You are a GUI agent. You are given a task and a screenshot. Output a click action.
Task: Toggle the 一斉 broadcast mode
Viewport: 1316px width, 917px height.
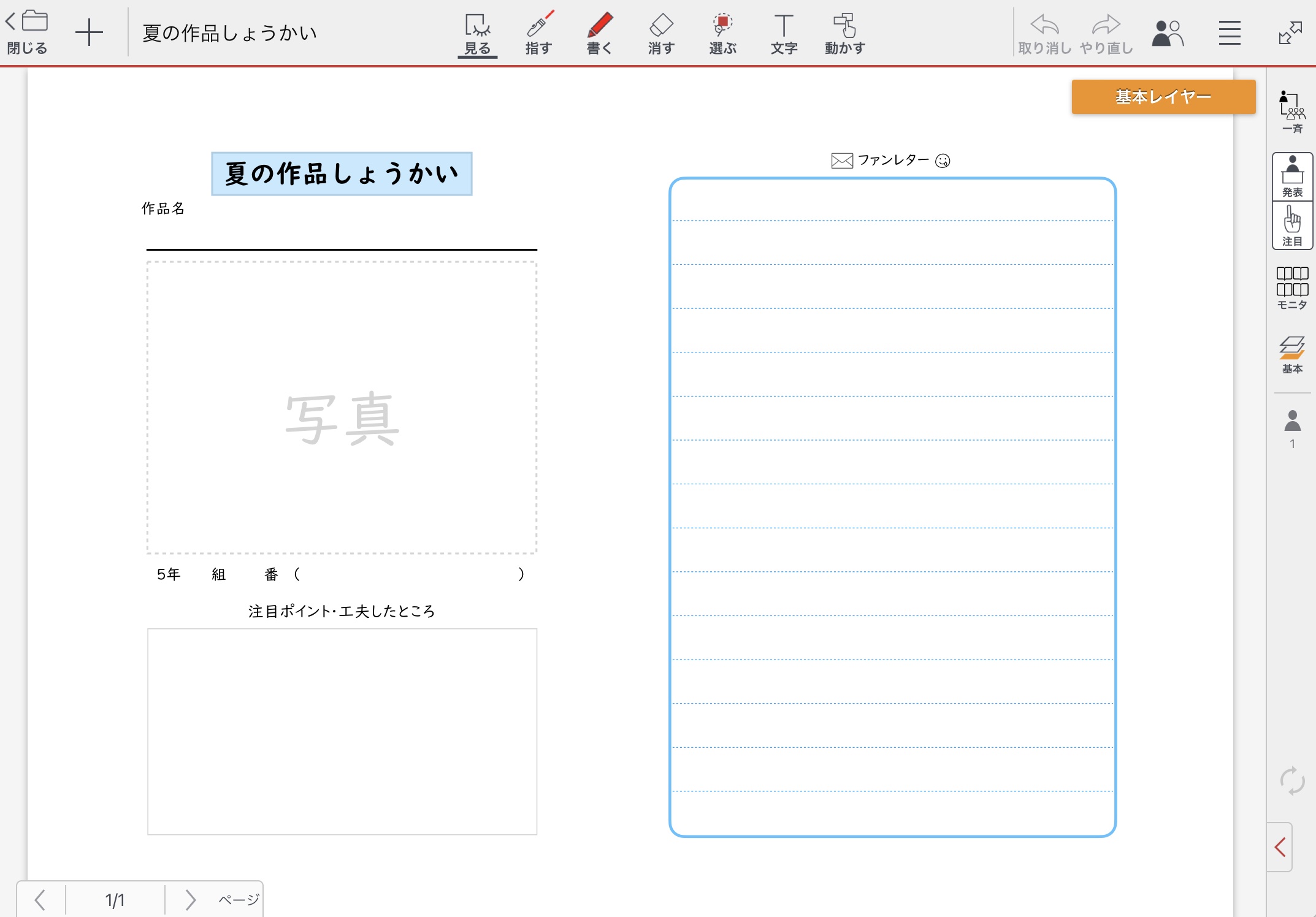[1292, 112]
